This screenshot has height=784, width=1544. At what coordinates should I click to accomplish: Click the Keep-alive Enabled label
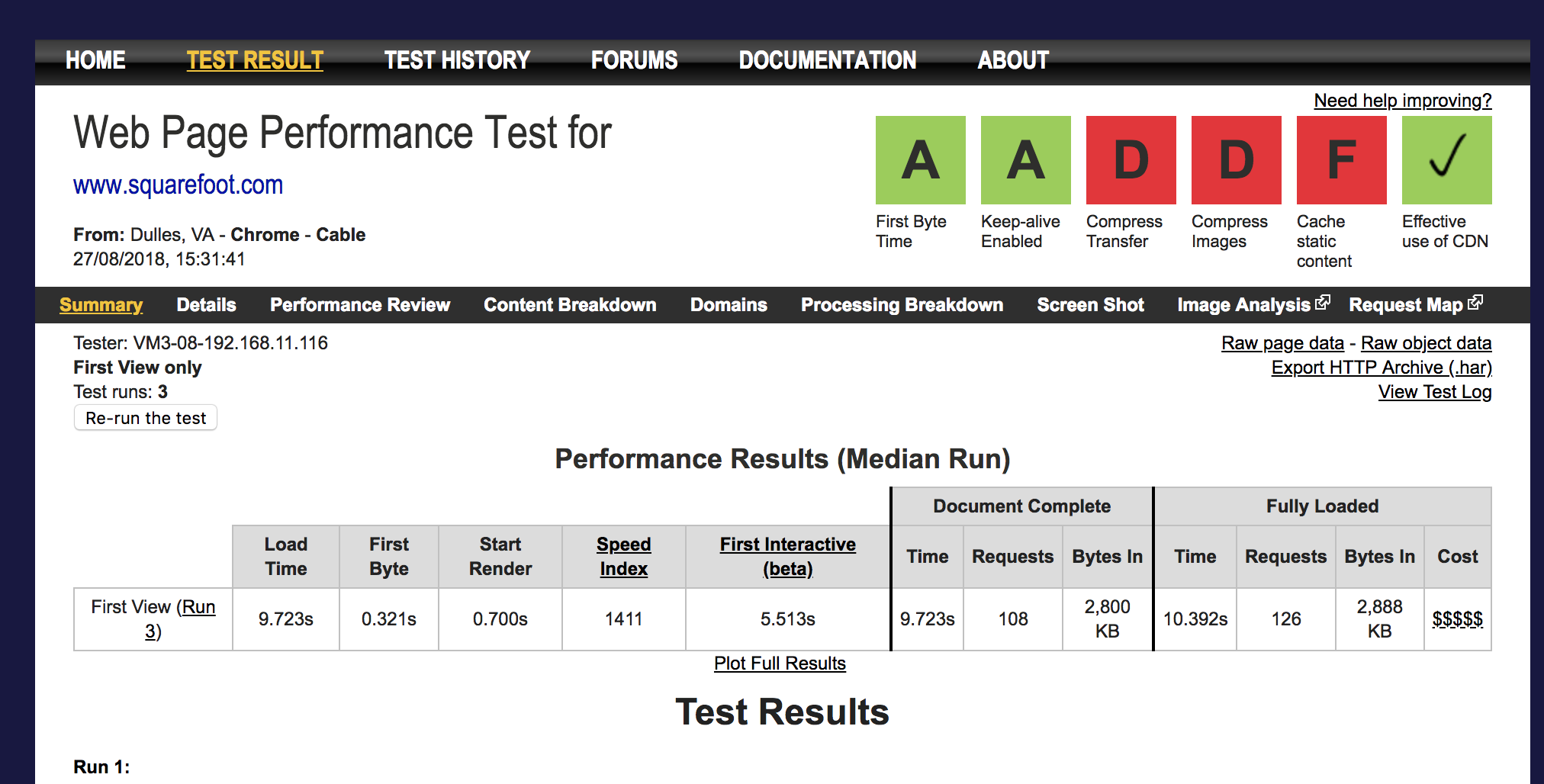1021,231
